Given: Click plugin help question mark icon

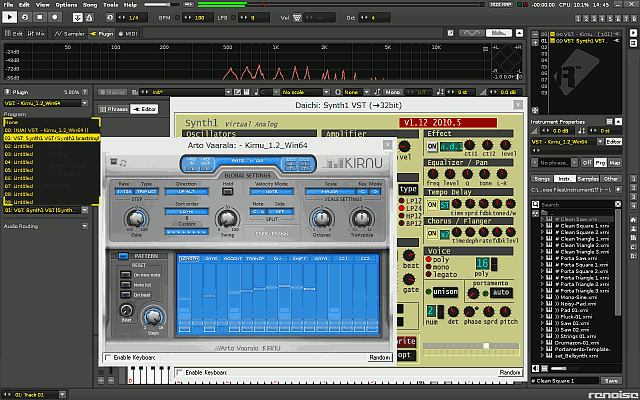Looking at the screenshot, I should [85, 92].
